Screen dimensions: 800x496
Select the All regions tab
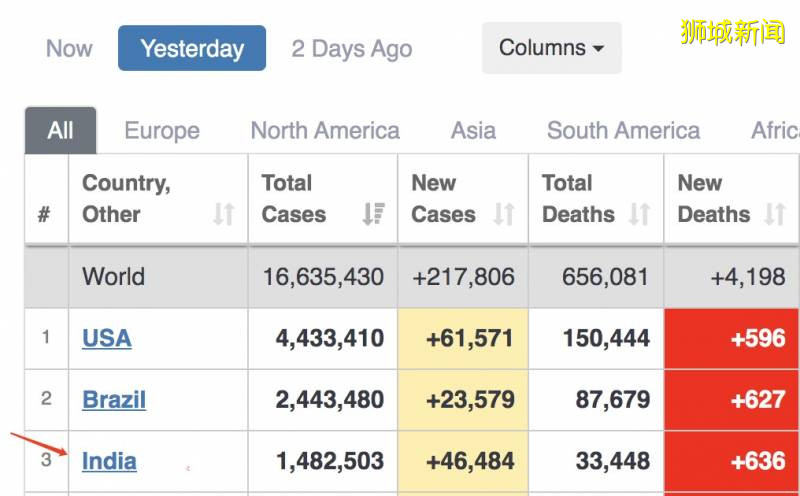[60, 131]
